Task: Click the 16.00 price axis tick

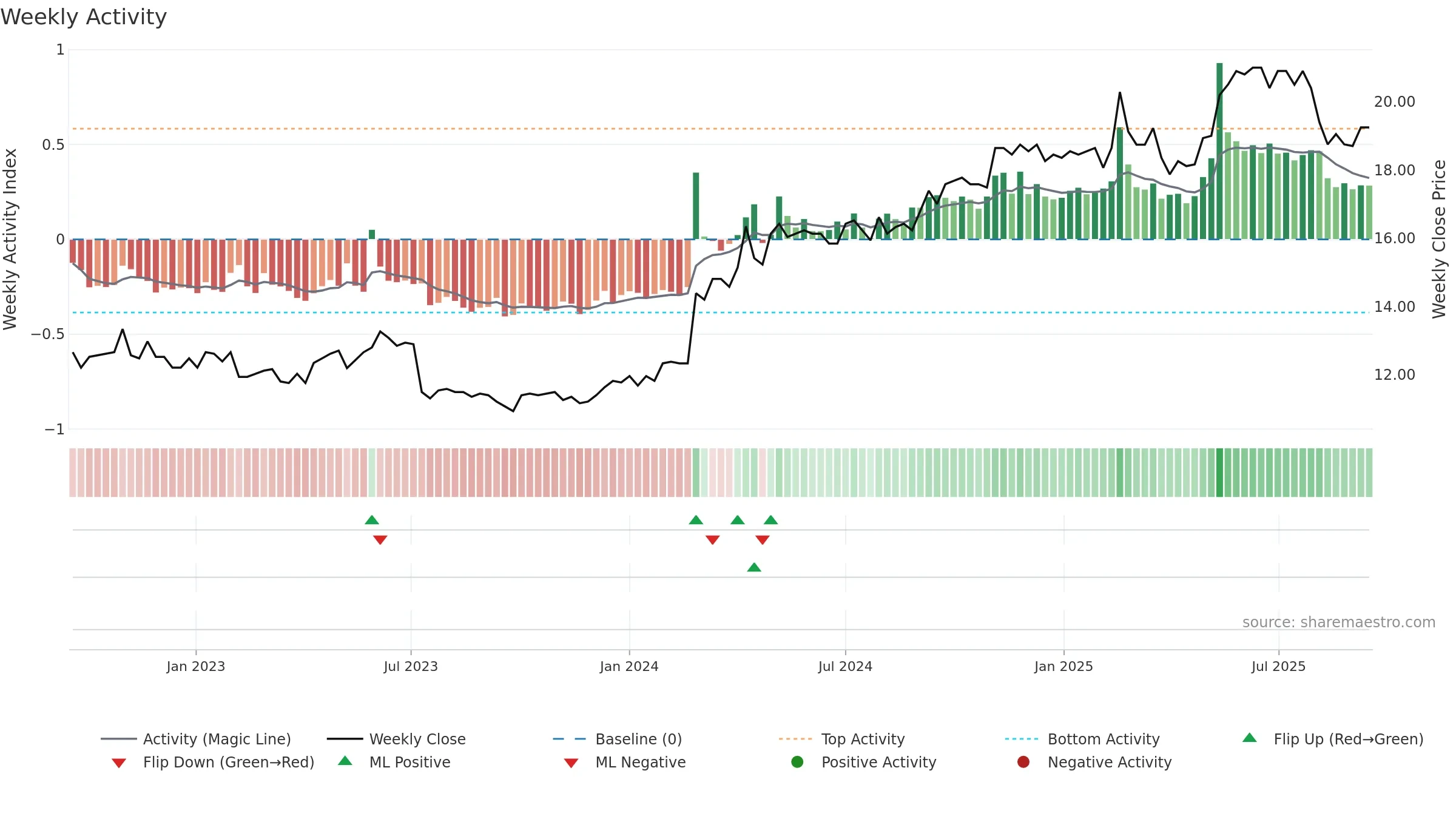Action: pyautogui.click(x=1395, y=238)
